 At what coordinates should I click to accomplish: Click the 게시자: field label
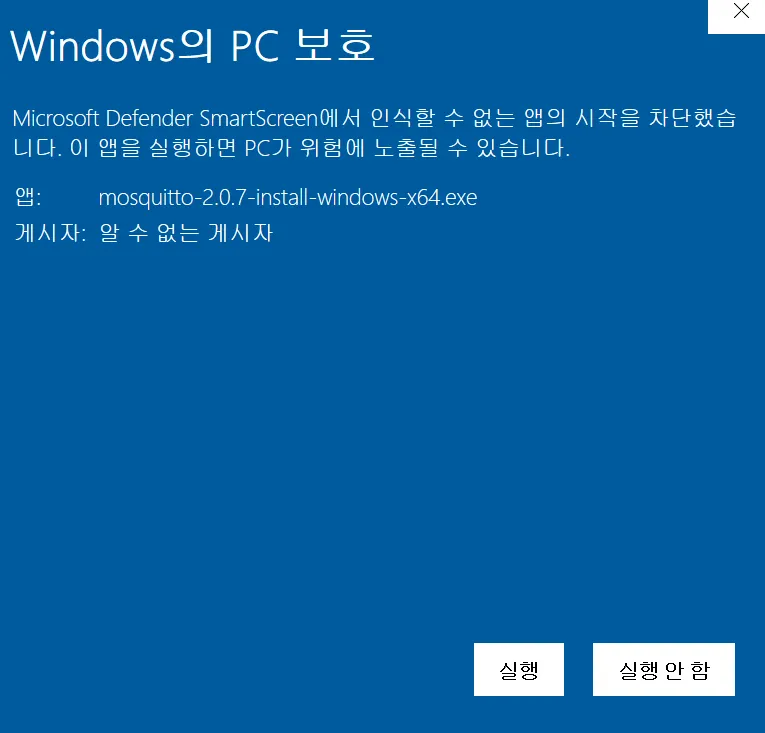tap(51, 233)
